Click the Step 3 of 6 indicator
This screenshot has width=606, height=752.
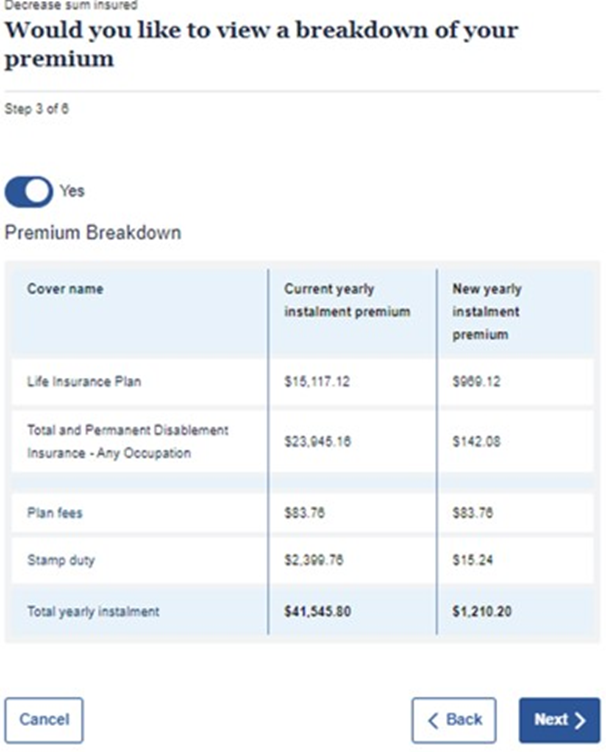[x=36, y=109]
